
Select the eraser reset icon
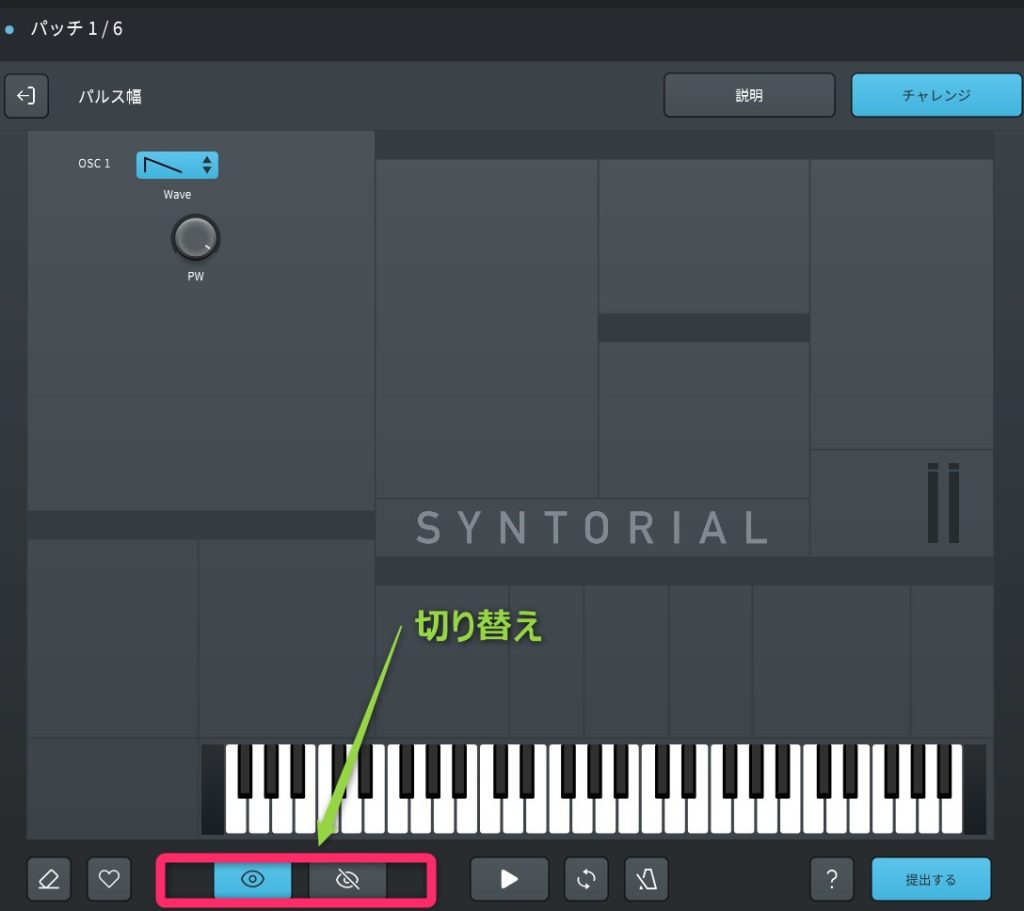(x=49, y=879)
